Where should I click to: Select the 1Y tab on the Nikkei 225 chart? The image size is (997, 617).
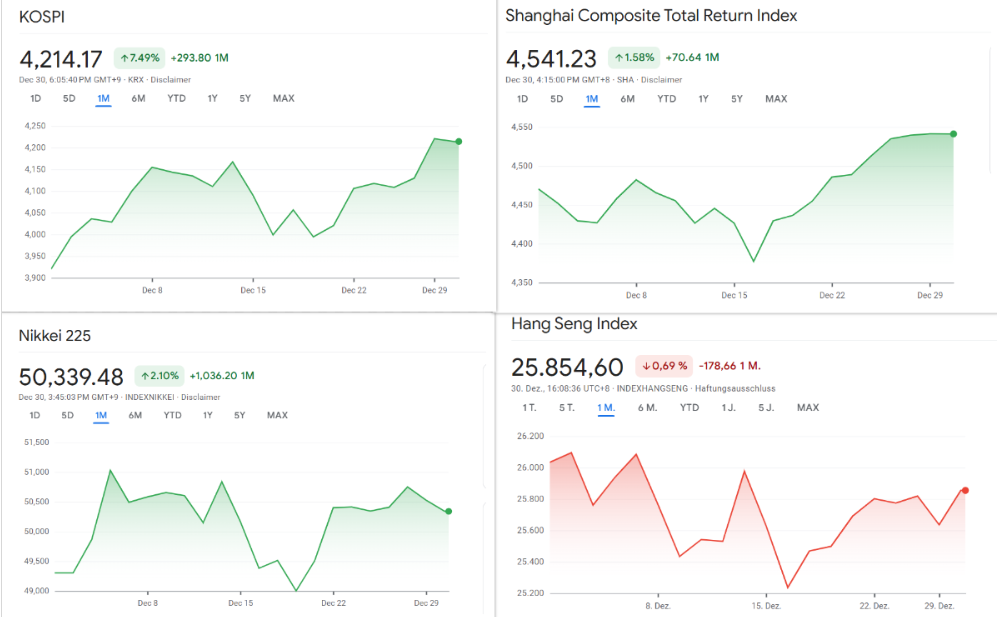[x=208, y=415]
